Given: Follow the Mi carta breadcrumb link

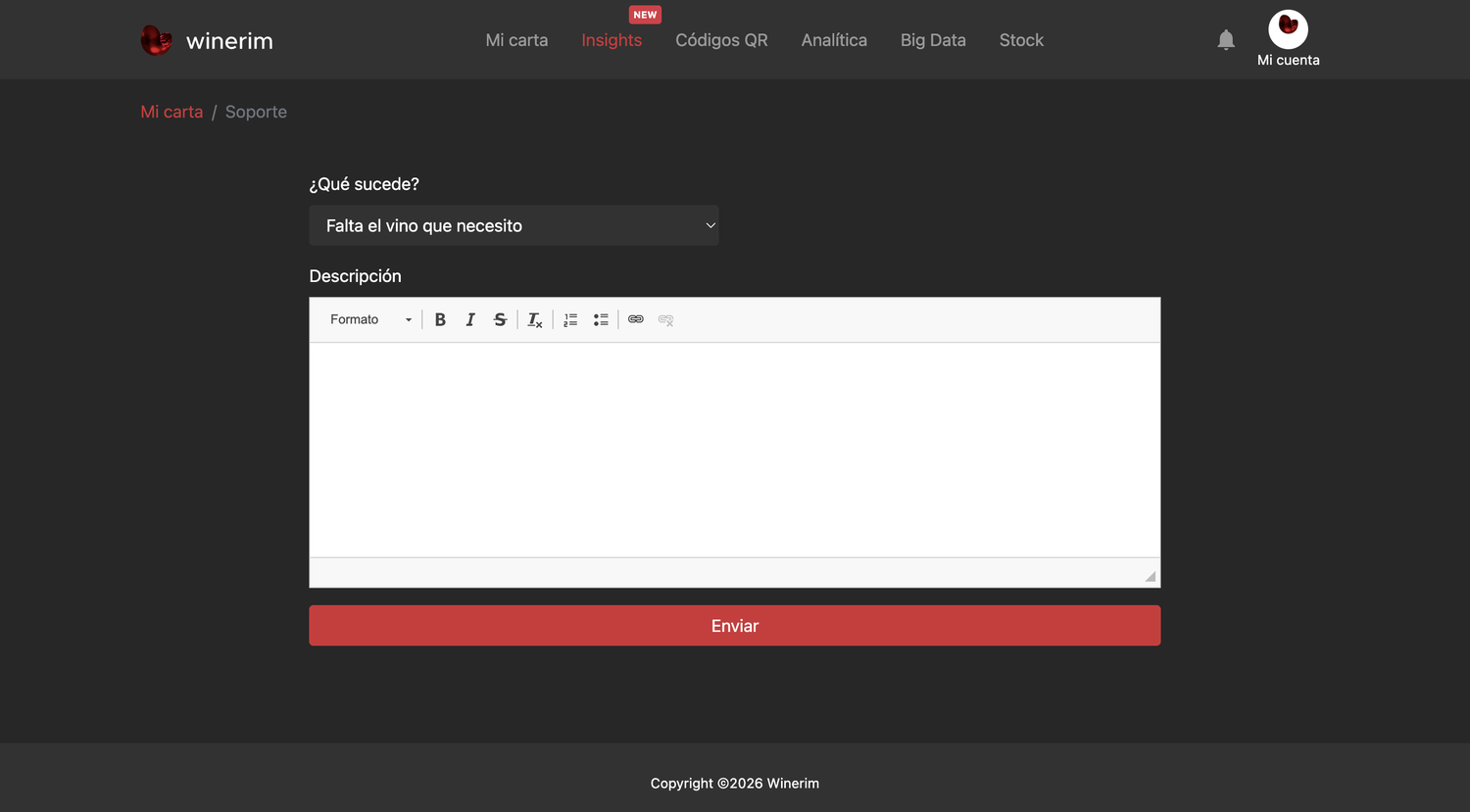Looking at the screenshot, I should (171, 112).
